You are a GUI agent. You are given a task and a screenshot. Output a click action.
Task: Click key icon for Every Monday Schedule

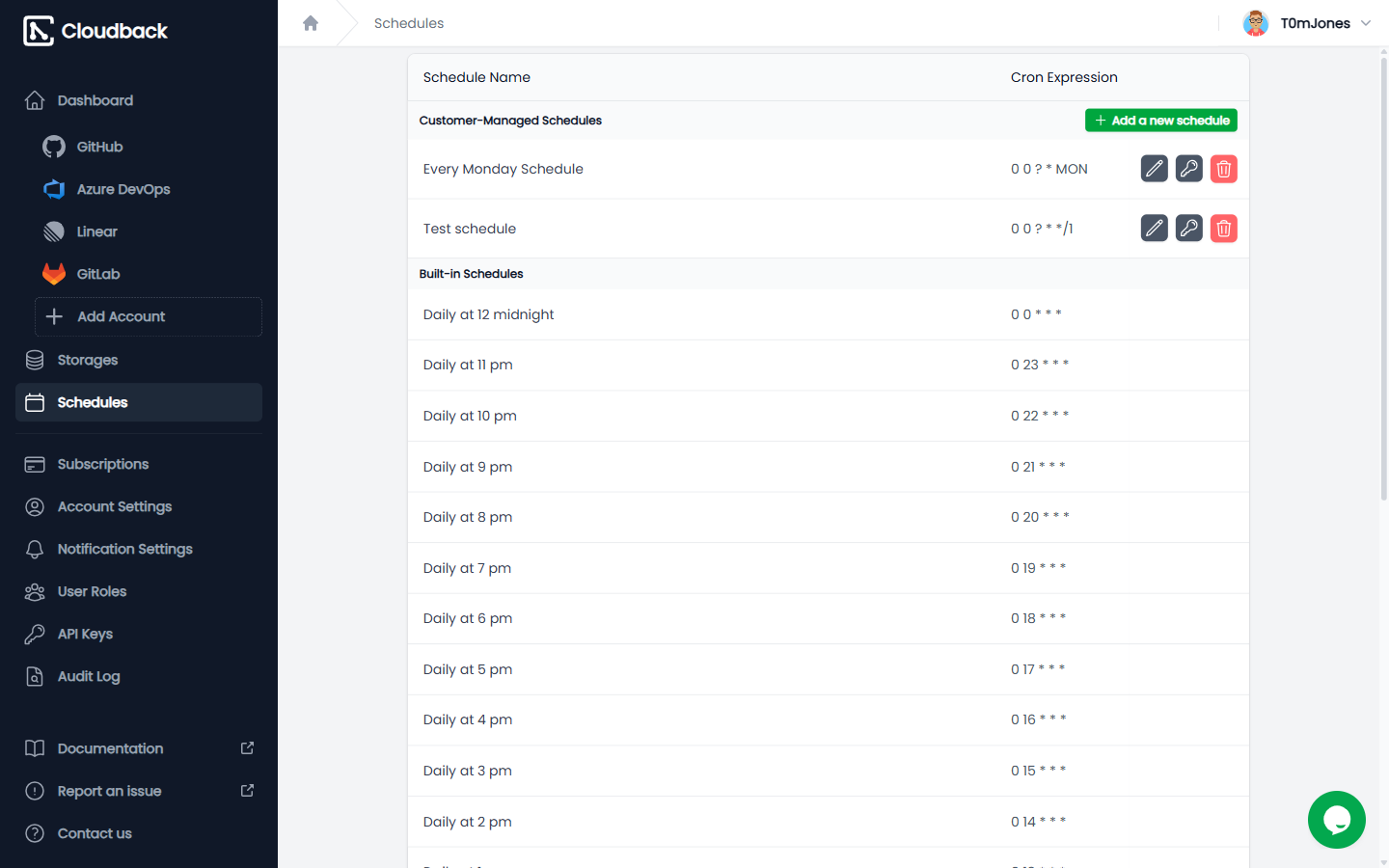click(x=1189, y=169)
